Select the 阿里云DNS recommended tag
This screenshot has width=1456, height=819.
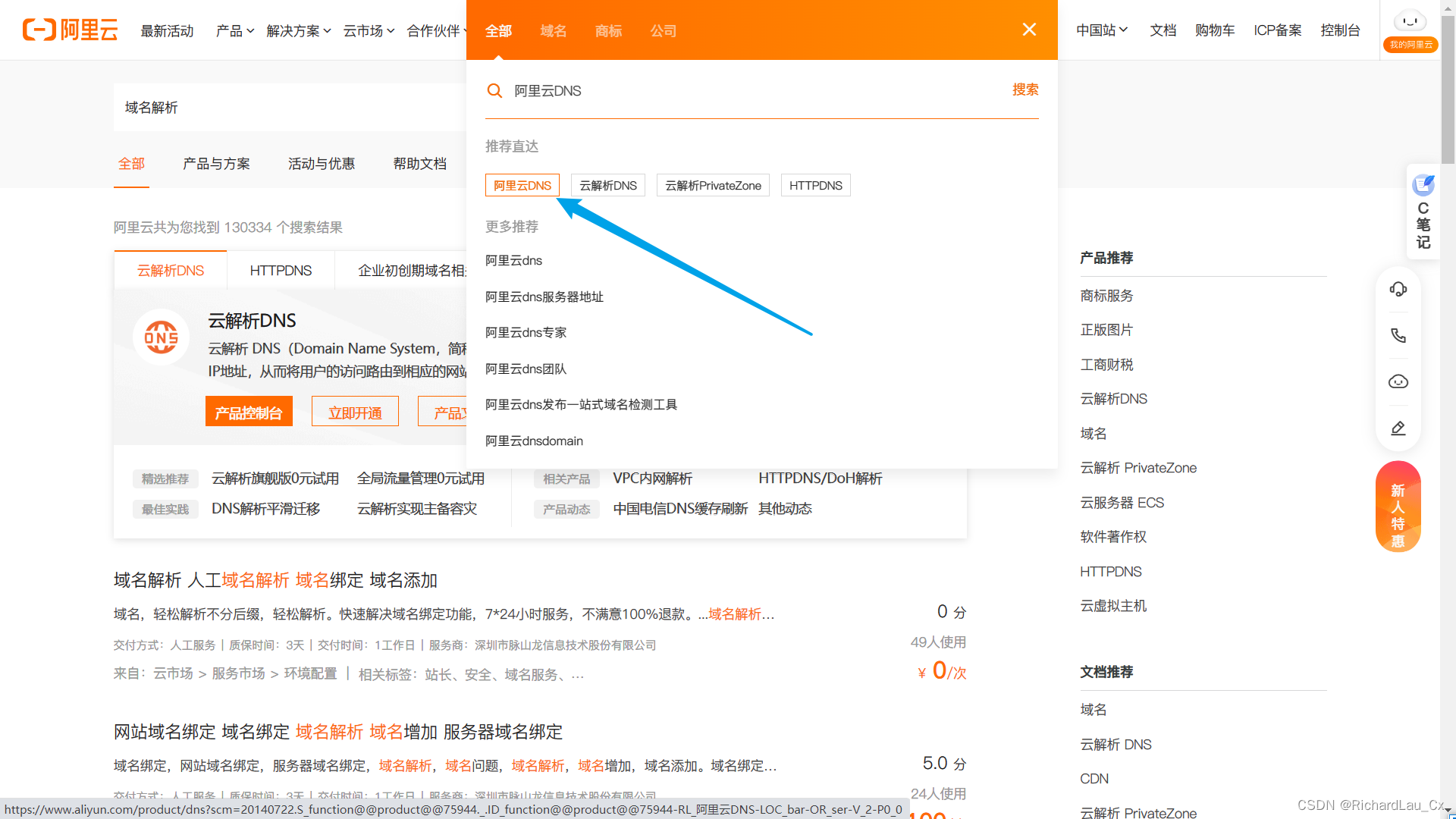[x=522, y=186]
